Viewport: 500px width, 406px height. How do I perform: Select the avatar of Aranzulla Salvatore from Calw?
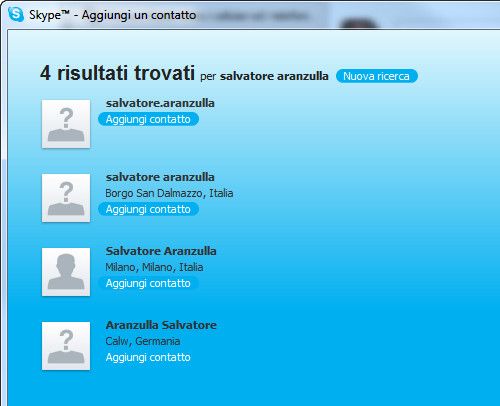66,346
